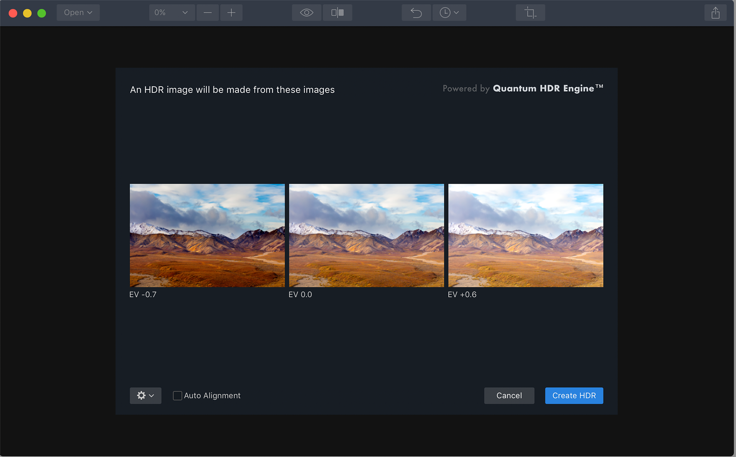Open the Open dropdown in toolbar

coord(78,13)
